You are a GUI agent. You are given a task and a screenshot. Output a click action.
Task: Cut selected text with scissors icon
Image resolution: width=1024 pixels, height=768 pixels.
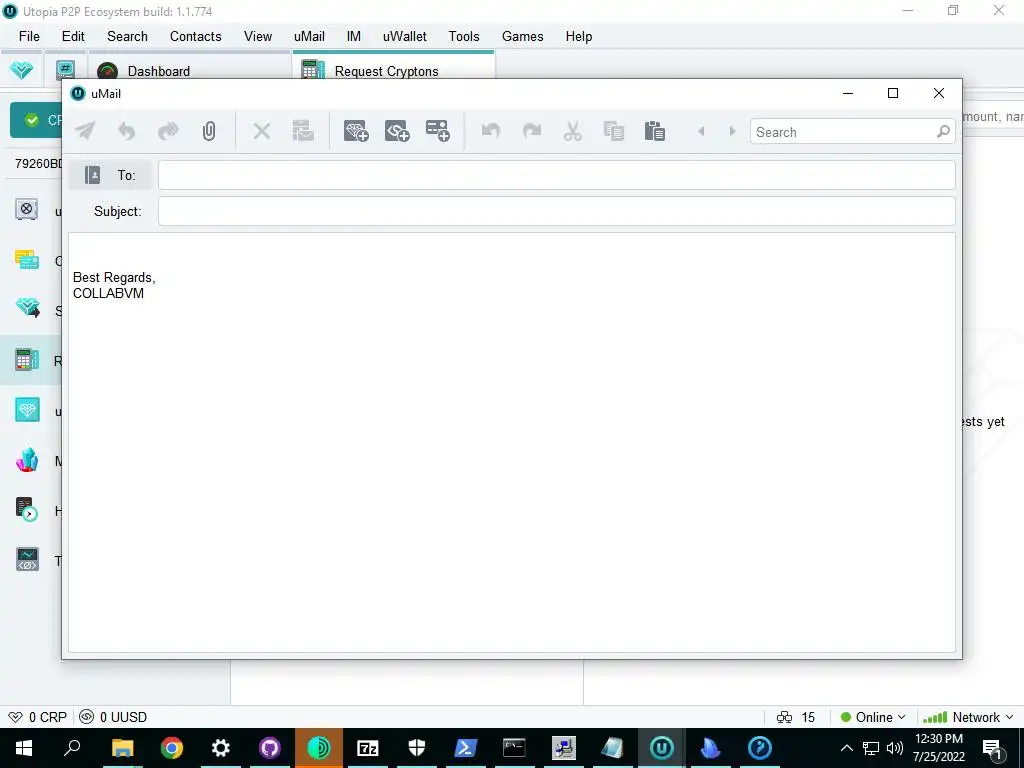tap(573, 131)
